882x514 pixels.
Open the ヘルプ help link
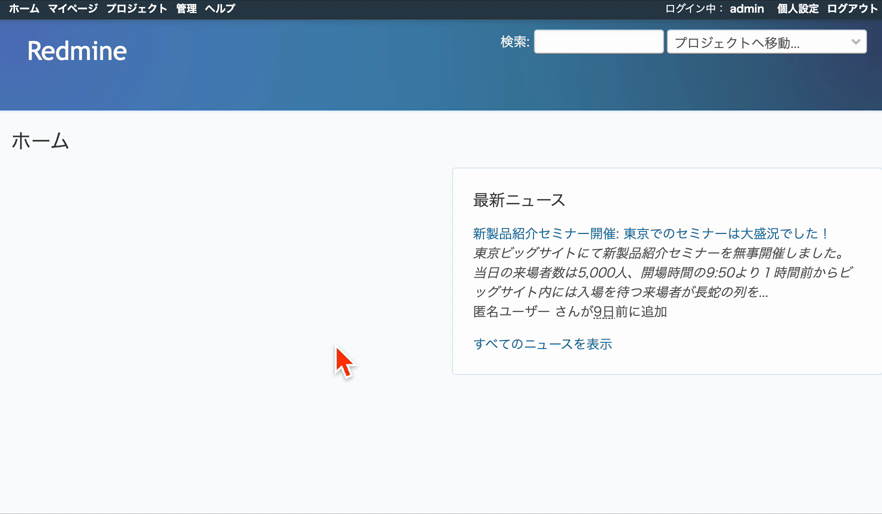coord(220,9)
